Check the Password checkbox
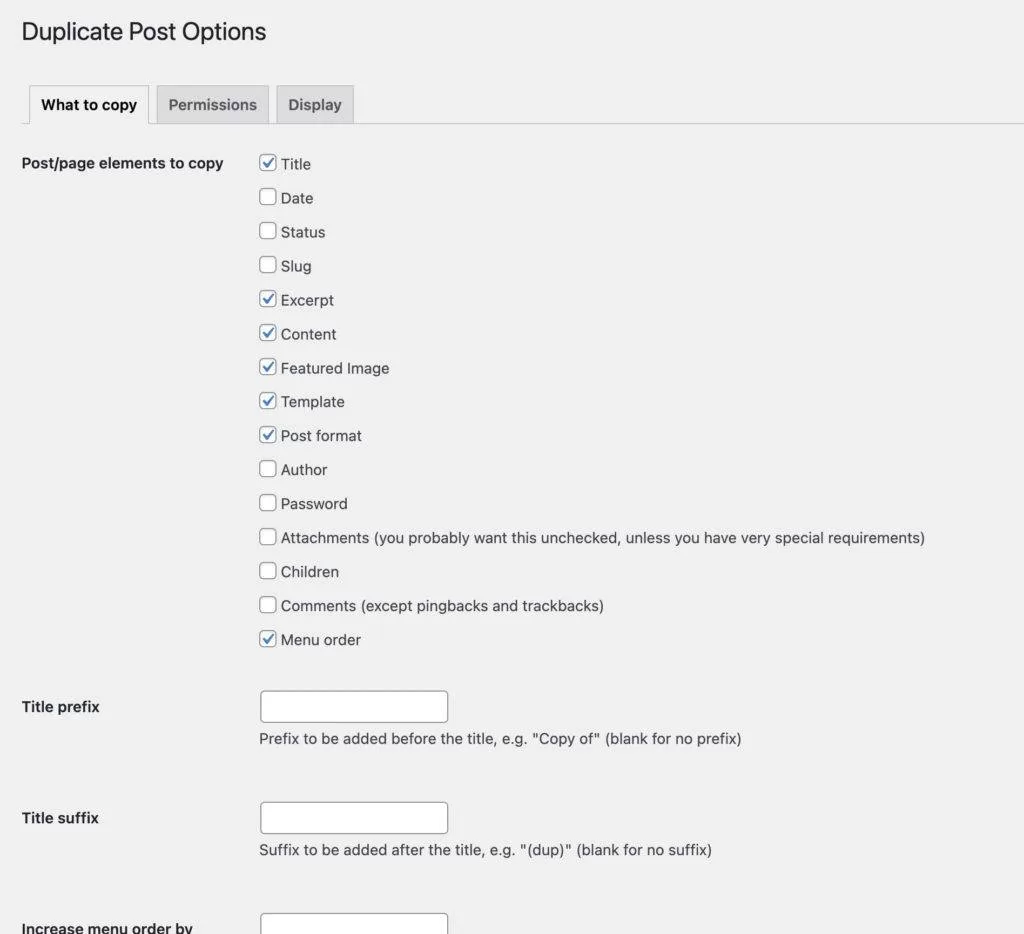Image resolution: width=1024 pixels, height=934 pixels. click(268, 503)
